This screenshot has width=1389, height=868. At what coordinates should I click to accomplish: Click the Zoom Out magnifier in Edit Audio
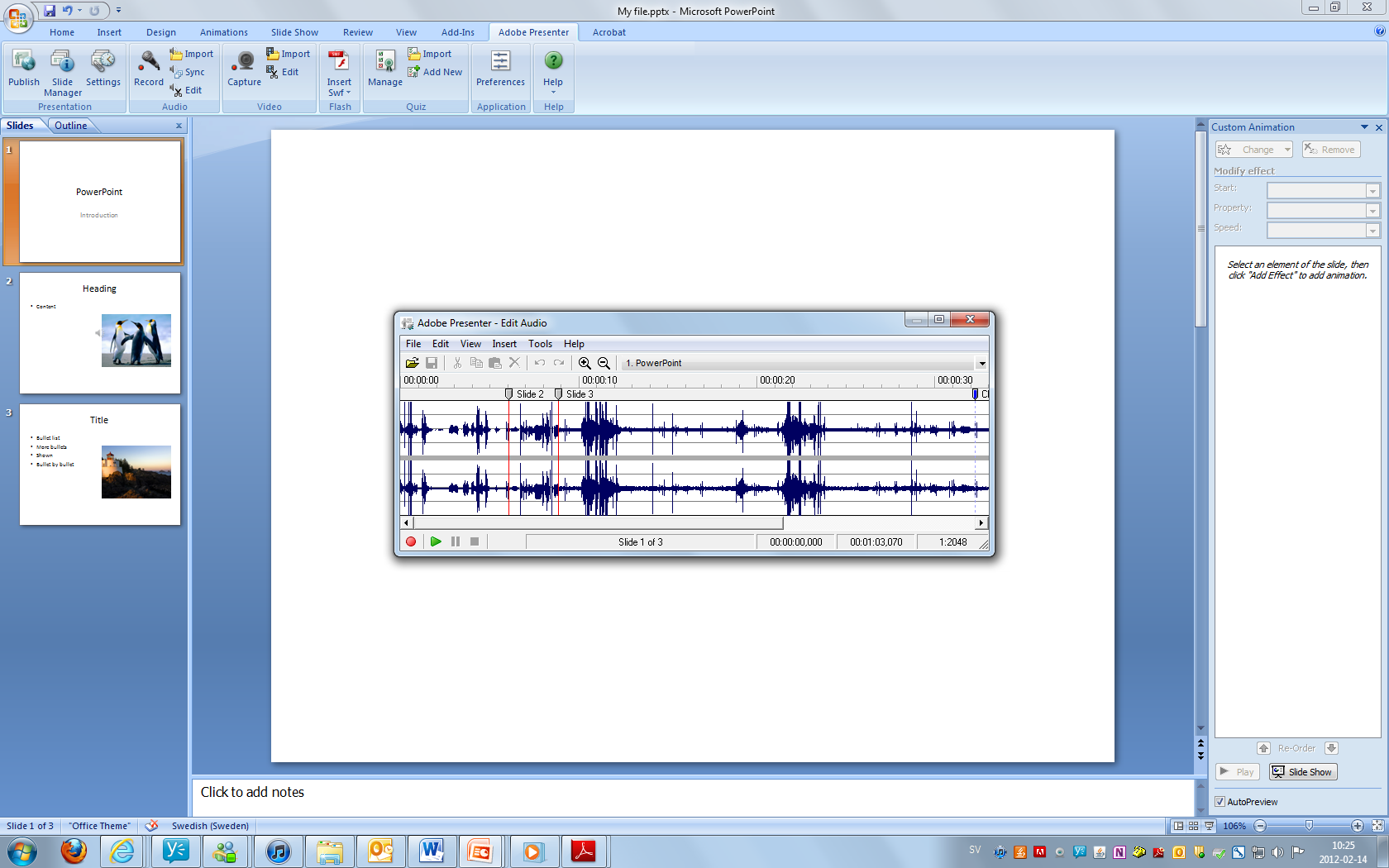604,363
